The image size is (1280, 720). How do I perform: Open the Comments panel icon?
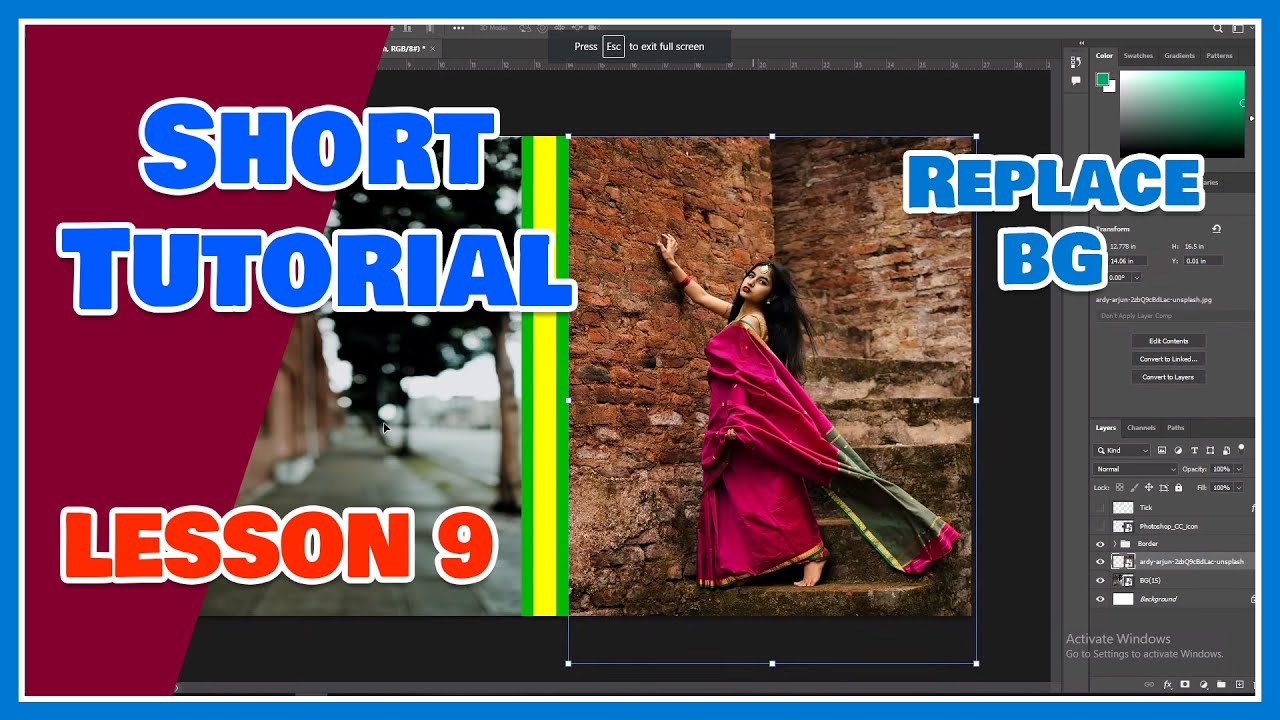1076,81
